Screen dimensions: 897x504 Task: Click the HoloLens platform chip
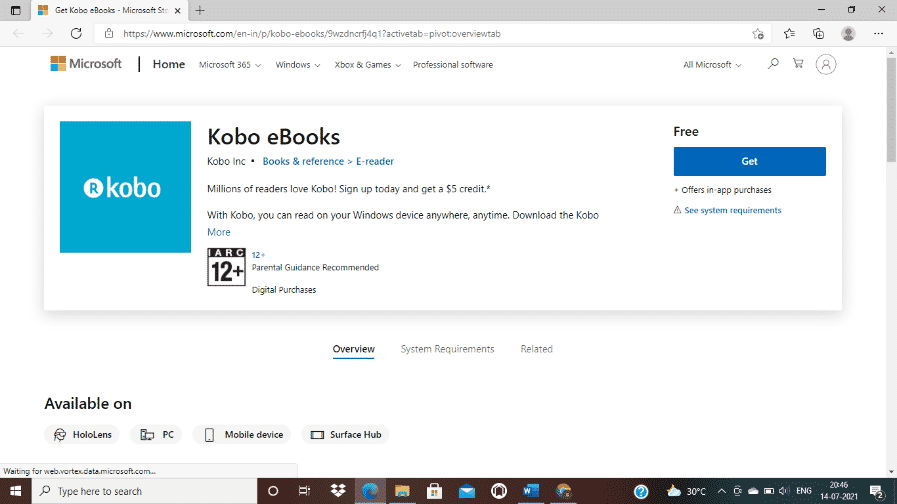coord(82,435)
